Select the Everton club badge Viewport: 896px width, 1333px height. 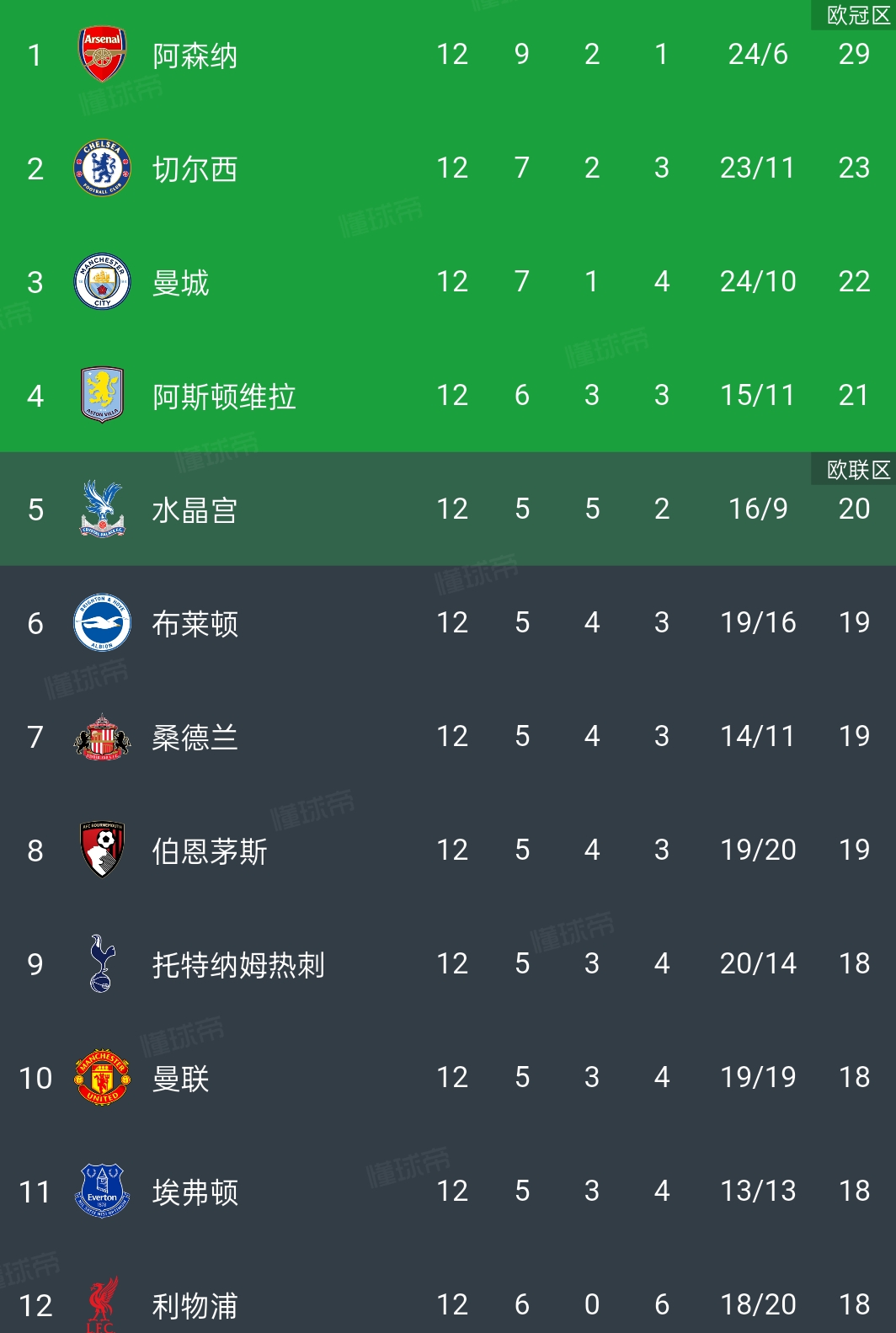click(x=102, y=1191)
